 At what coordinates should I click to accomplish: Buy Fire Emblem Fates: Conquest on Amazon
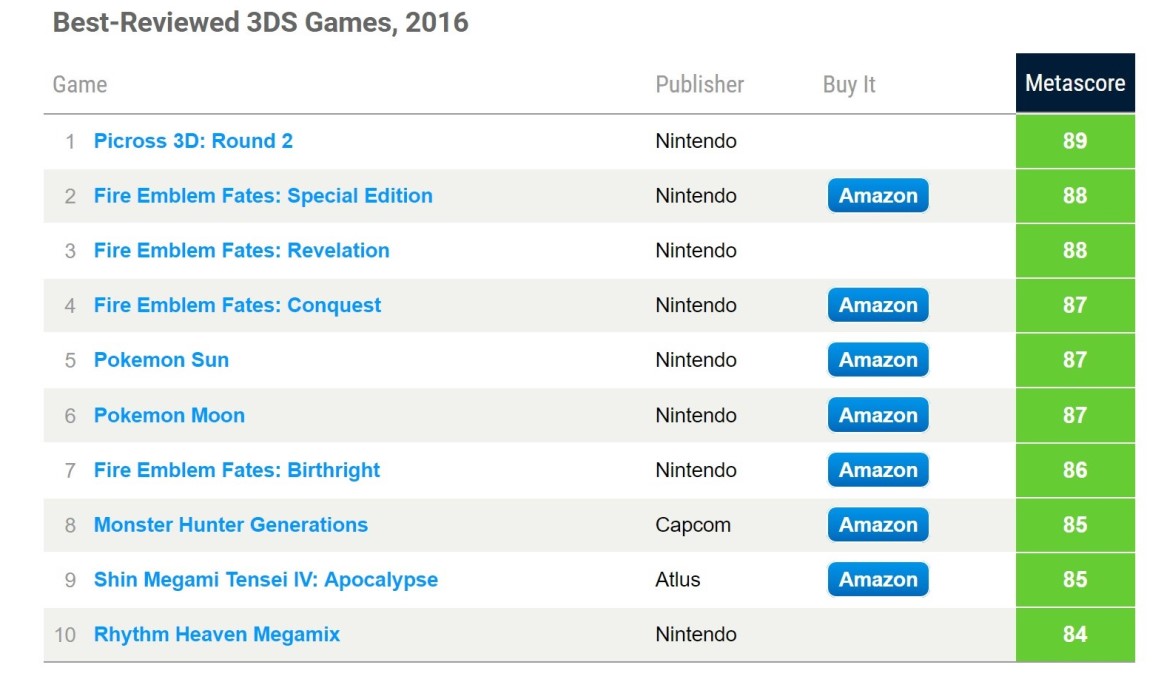(x=877, y=306)
